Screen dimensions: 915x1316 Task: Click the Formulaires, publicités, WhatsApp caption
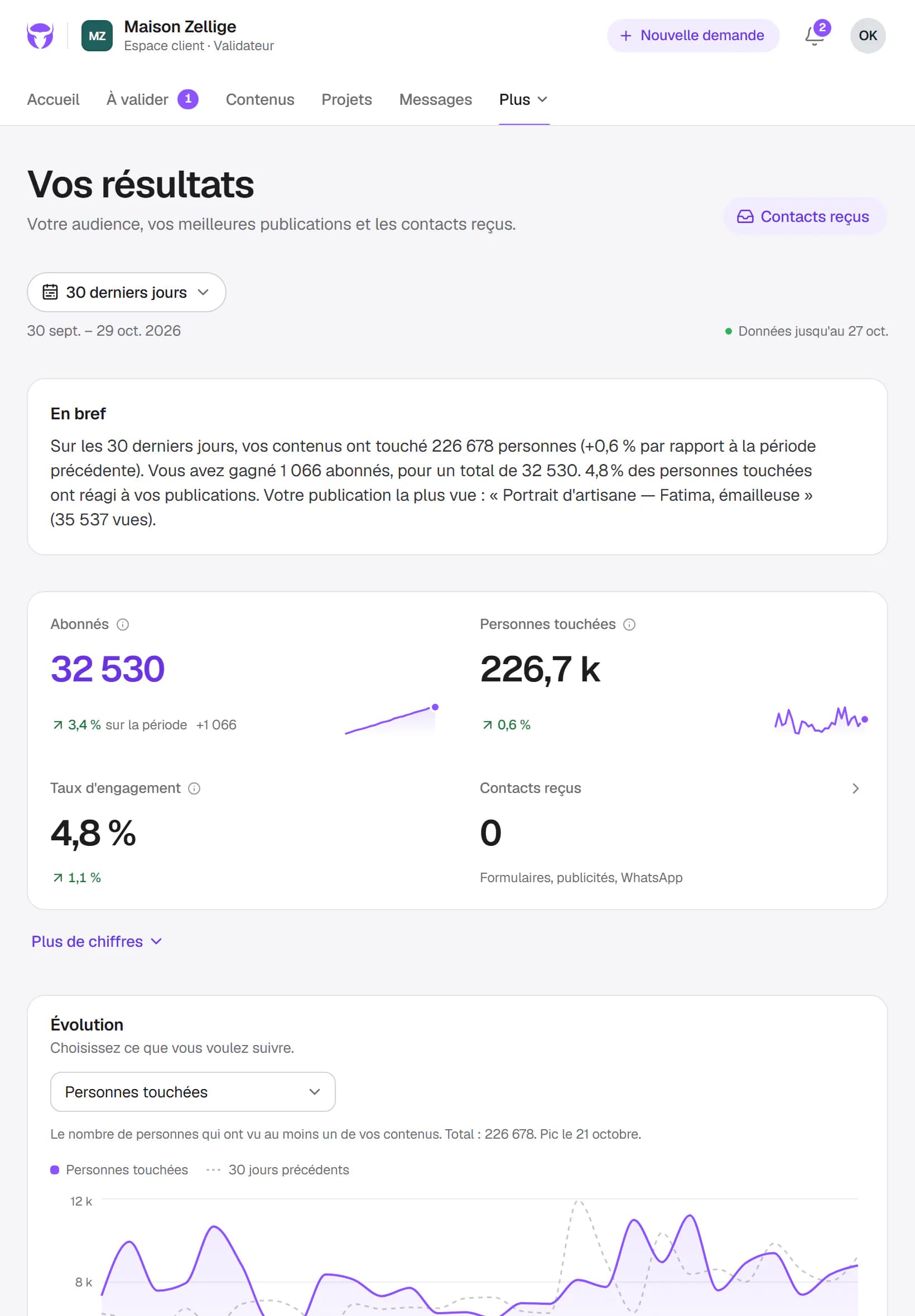click(581, 878)
